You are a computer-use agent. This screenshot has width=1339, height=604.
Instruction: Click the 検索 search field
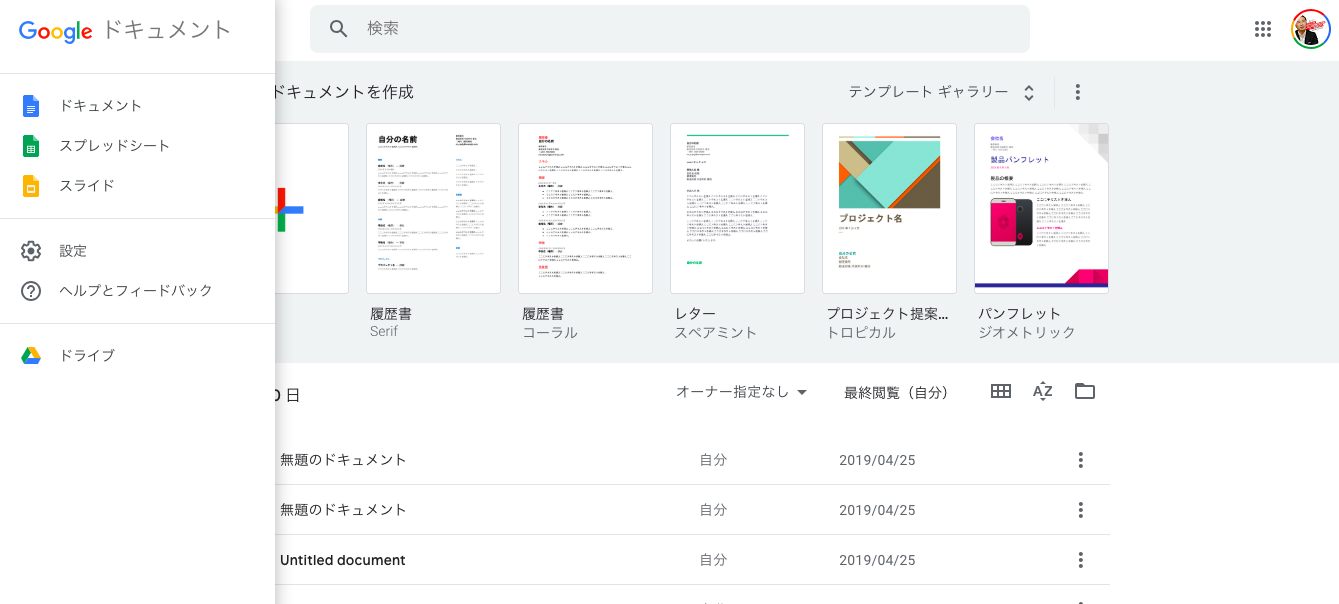(x=690, y=29)
